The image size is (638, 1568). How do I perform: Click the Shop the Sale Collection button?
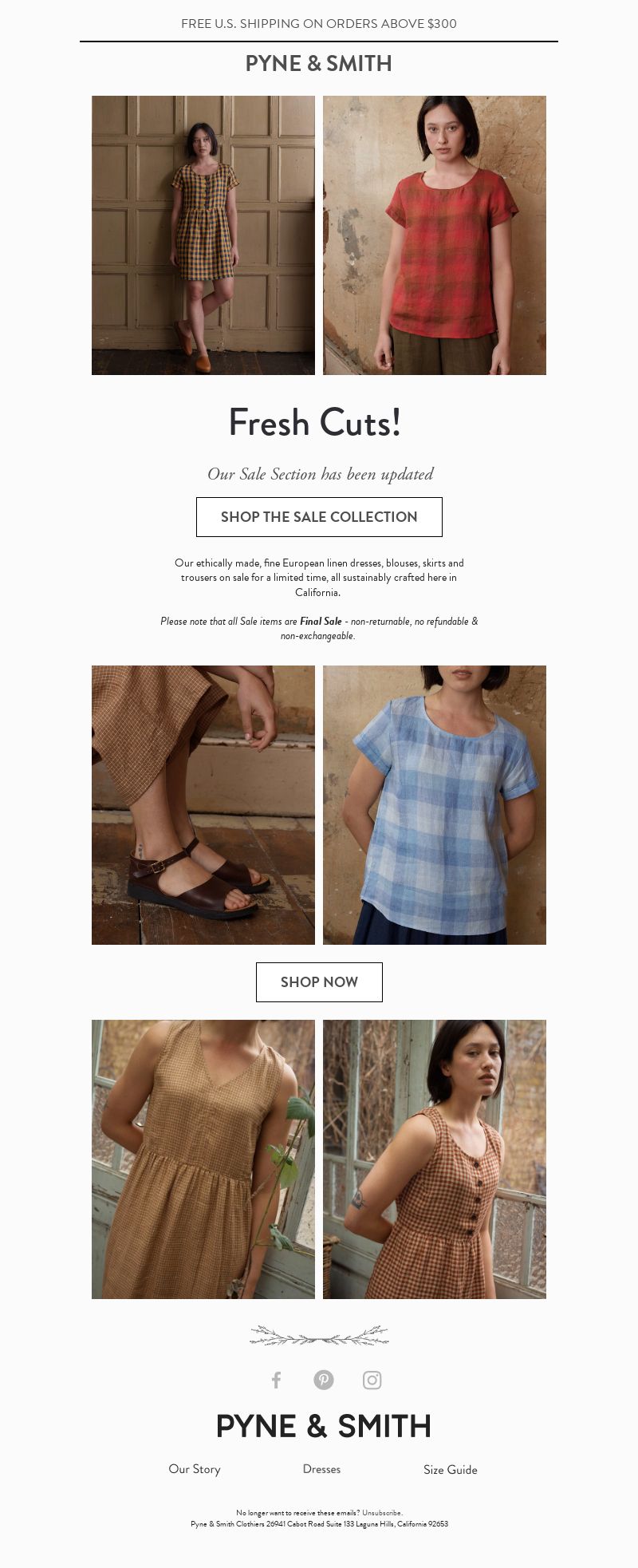(319, 517)
